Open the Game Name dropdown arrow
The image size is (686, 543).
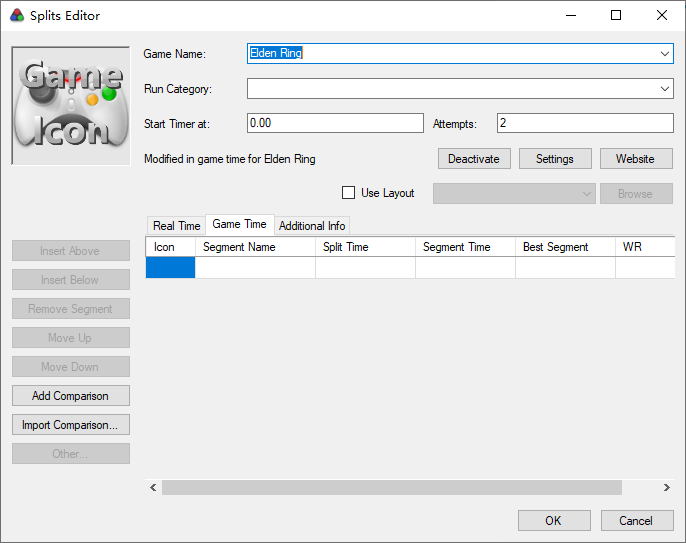[x=665, y=53]
